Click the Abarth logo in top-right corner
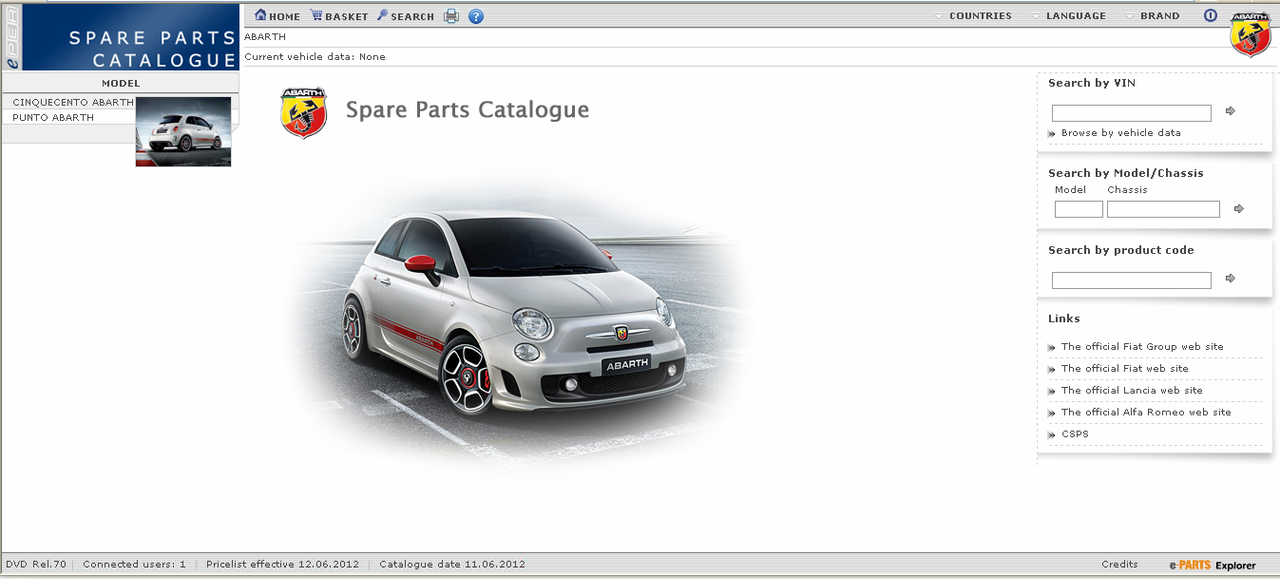Viewport: 1280px width, 579px height. (x=1250, y=34)
